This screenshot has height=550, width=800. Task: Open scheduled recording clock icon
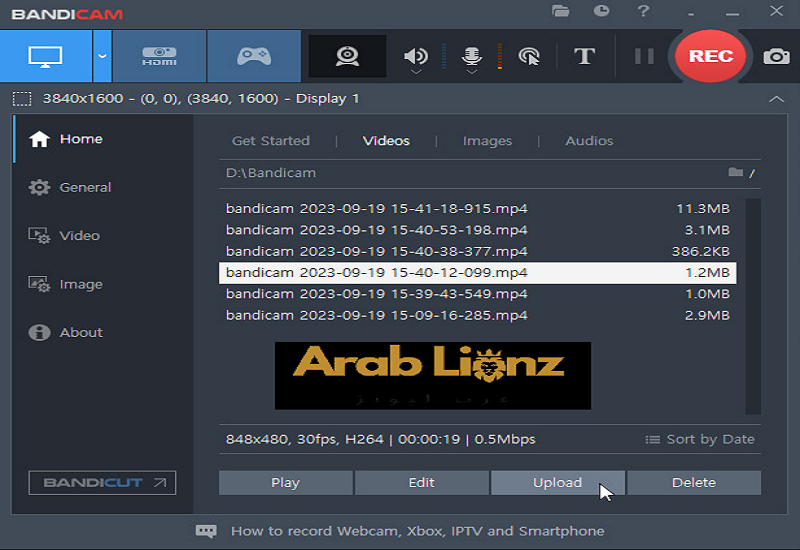point(602,10)
